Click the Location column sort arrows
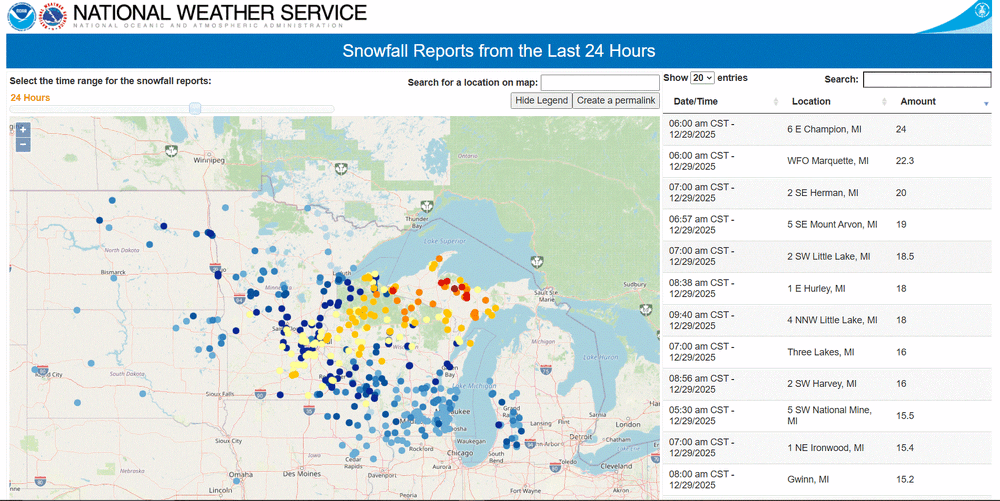This screenshot has width=1000, height=501. point(884,102)
